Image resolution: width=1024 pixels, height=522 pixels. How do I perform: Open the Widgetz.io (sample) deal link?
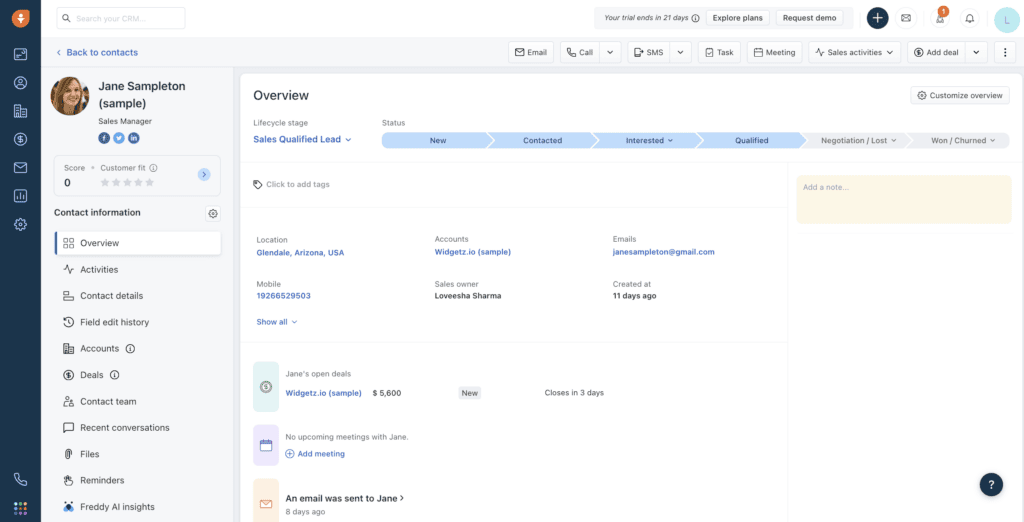pyautogui.click(x=323, y=393)
